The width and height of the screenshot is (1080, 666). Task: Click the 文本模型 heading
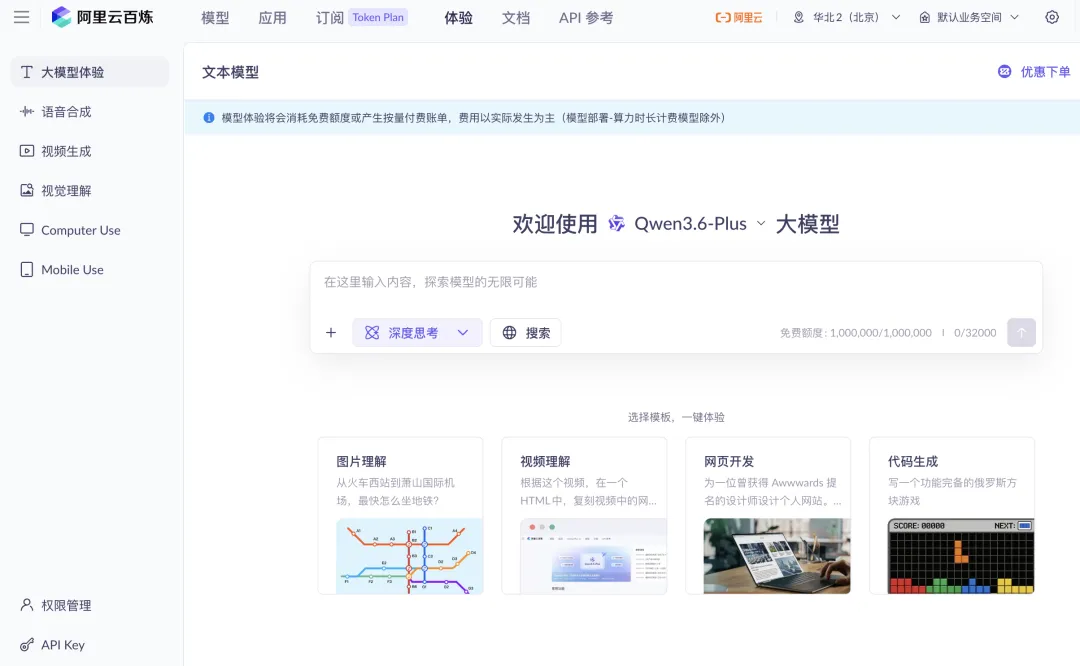[x=230, y=72]
